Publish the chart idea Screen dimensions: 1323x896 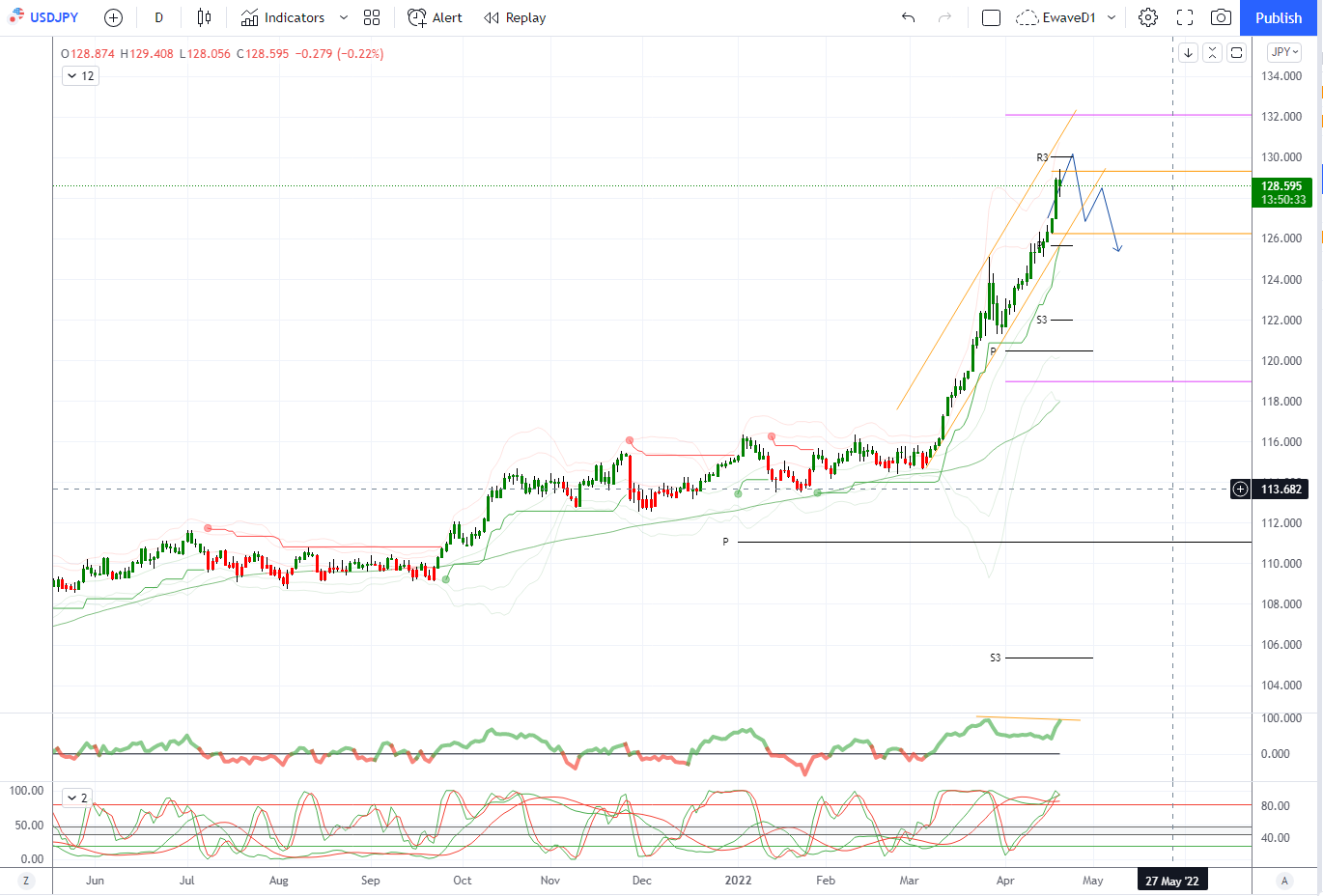click(1279, 17)
